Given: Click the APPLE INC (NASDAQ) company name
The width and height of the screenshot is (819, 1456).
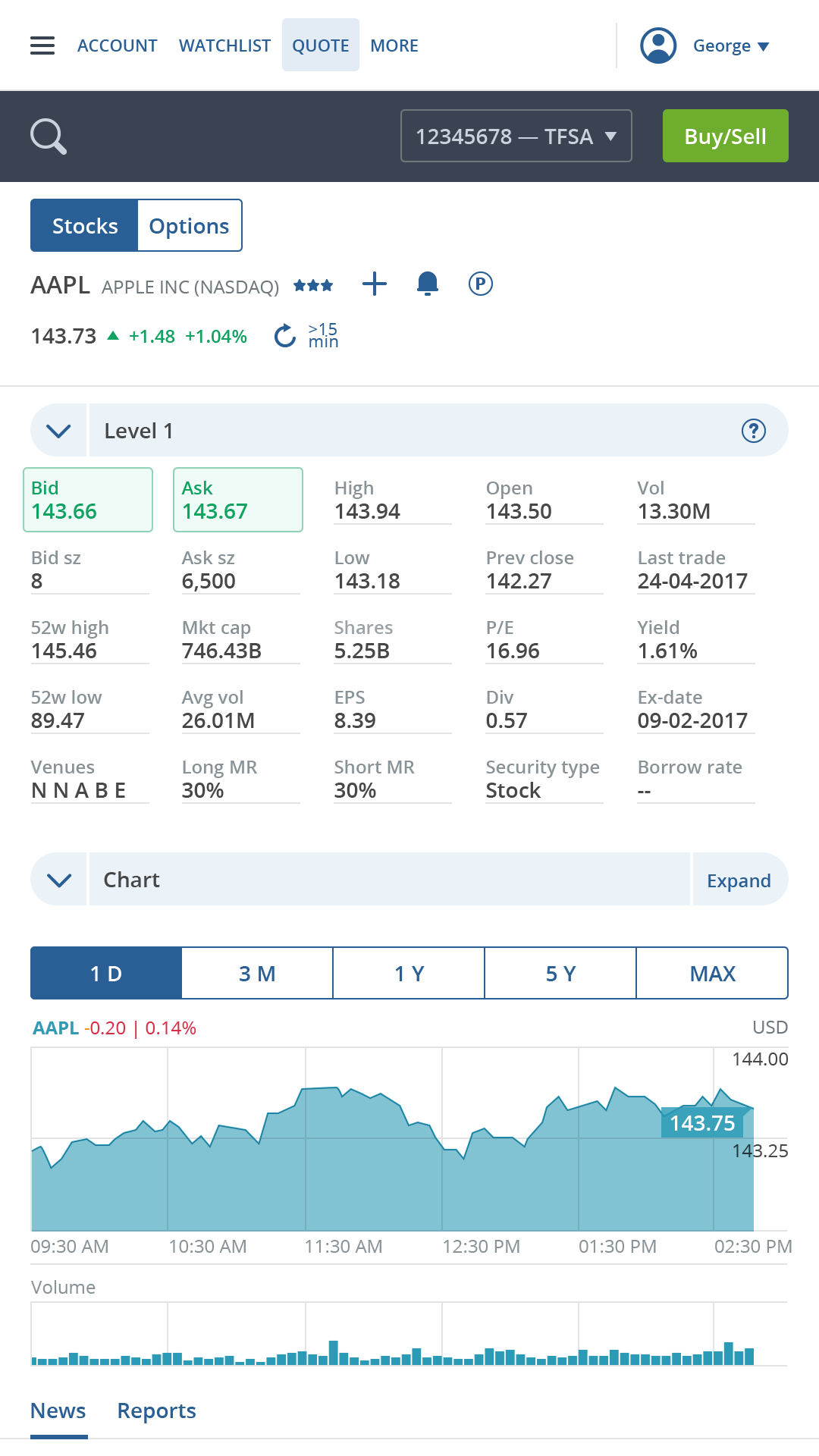Looking at the screenshot, I should [x=190, y=287].
